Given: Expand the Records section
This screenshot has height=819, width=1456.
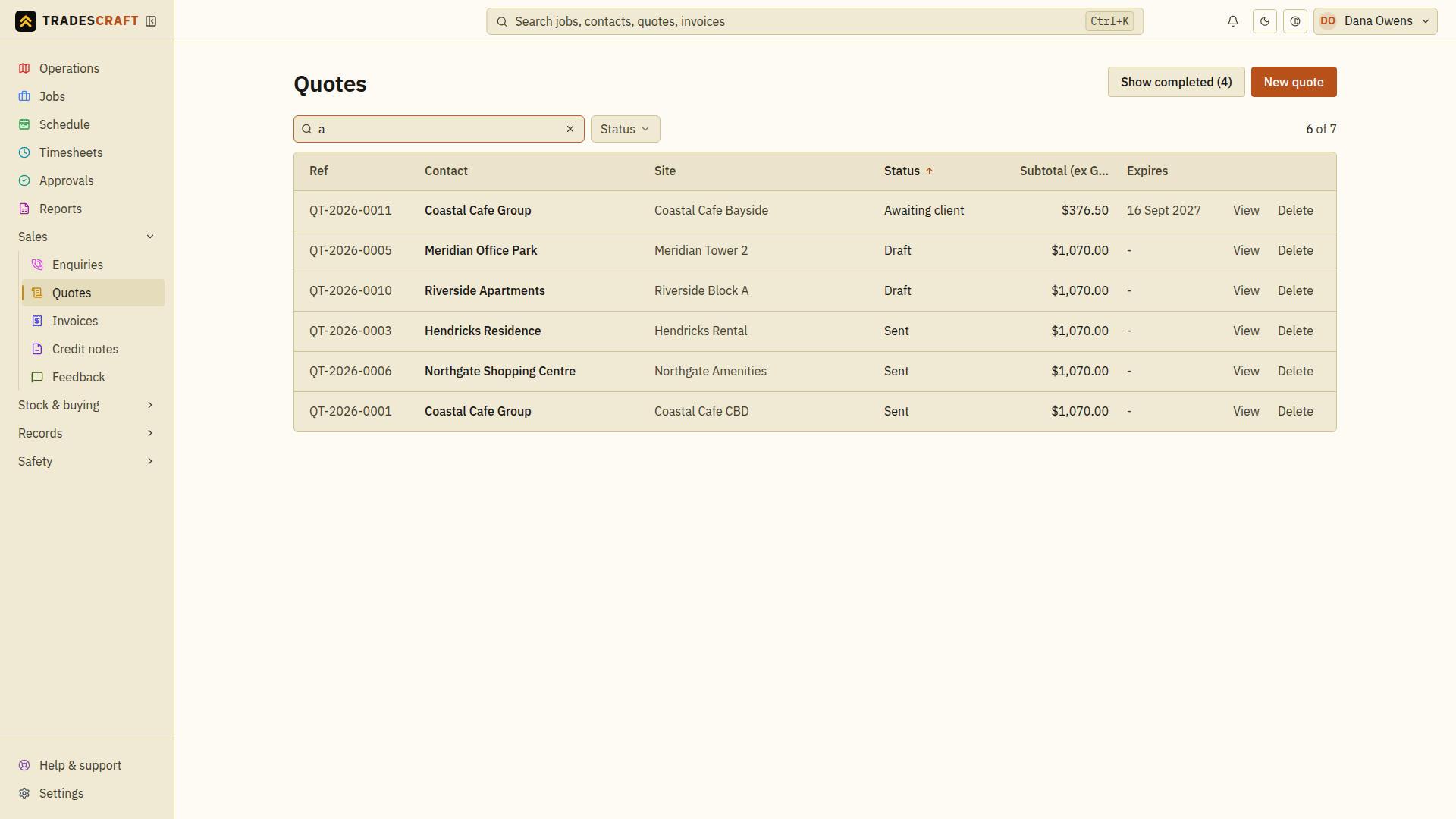Looking at the screenshot, I should pos(86,433).
